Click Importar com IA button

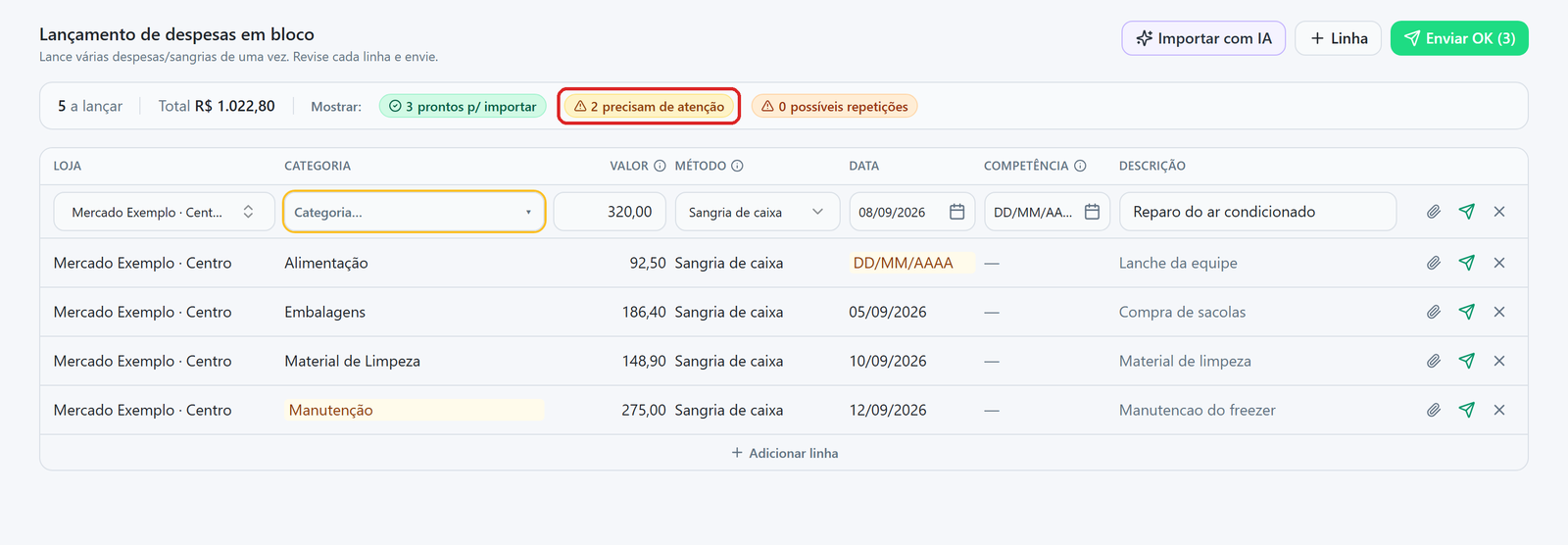coord(1203,38)
